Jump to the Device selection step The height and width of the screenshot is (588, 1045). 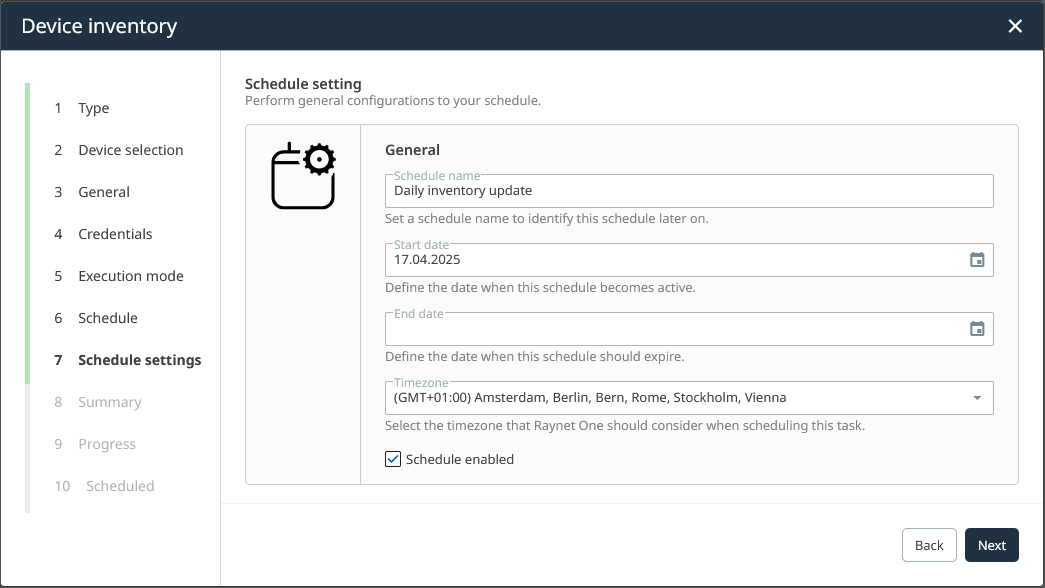point(130,150)
